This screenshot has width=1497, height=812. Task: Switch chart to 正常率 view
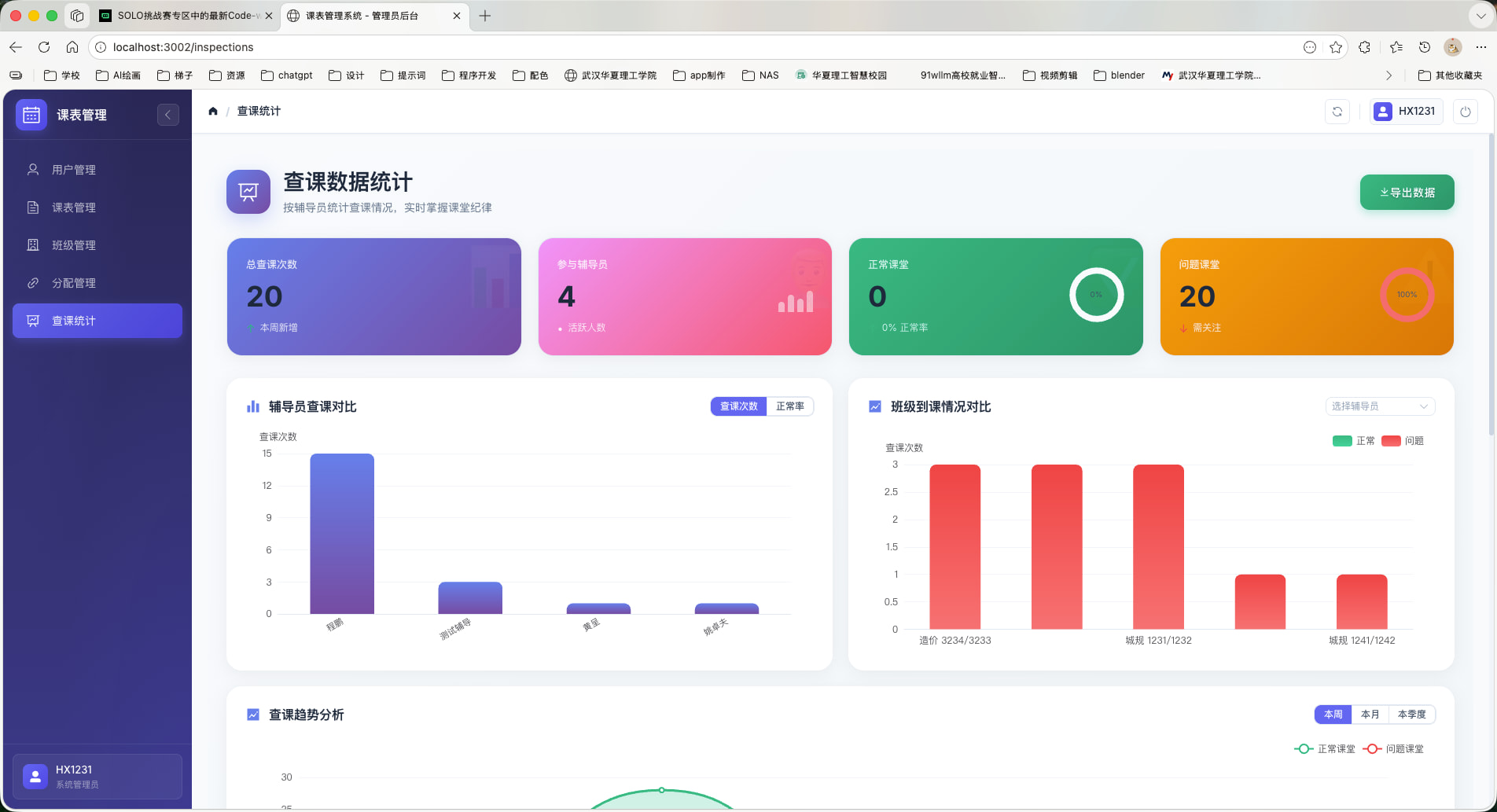click(789, 406)
